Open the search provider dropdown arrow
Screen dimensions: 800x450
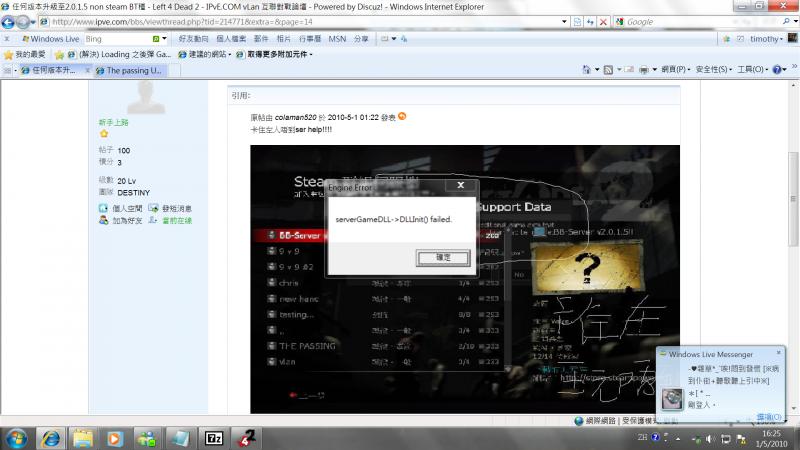pos(795,21)
